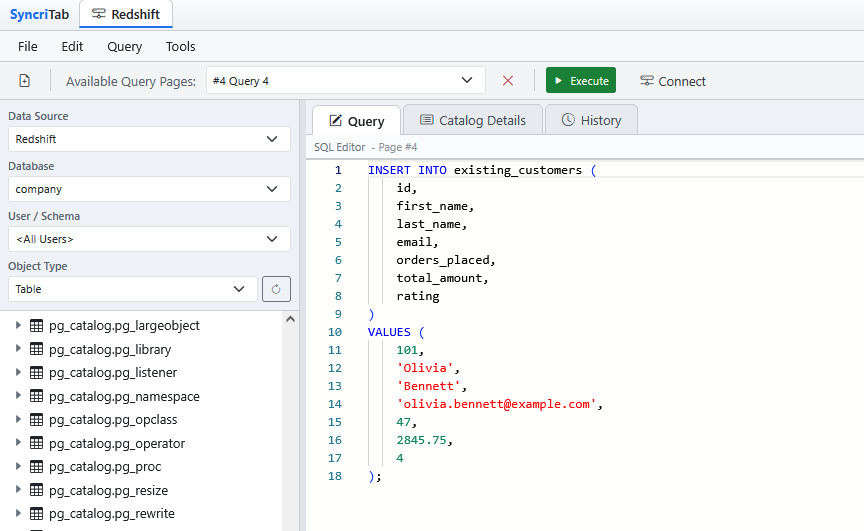Click first_name column on line 3
Viewport: 864px width, 531px height.
point(432,206)
